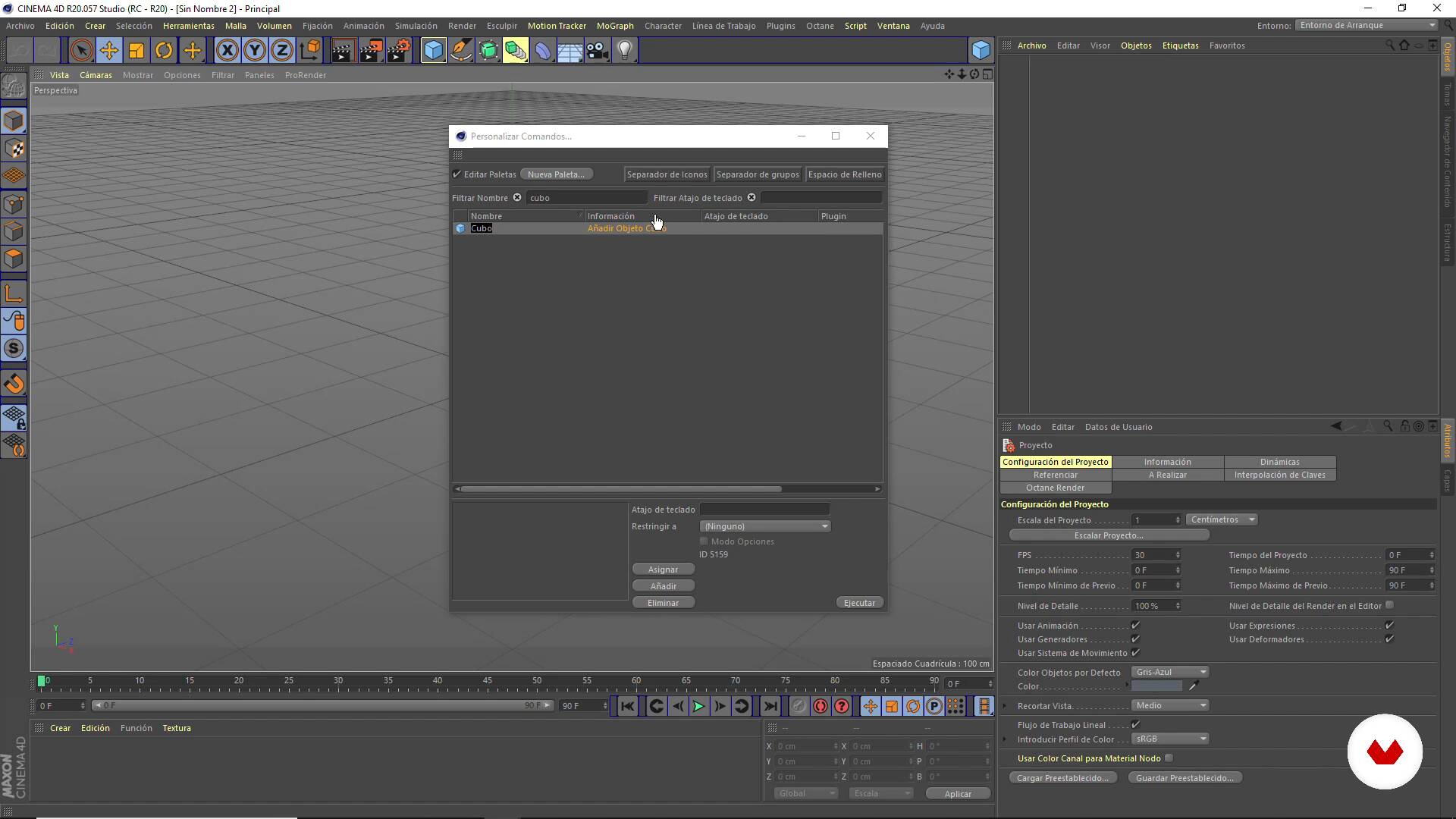Activate the Move tool
This screenshot has height=819, width=1456.
tap(108, 51)
